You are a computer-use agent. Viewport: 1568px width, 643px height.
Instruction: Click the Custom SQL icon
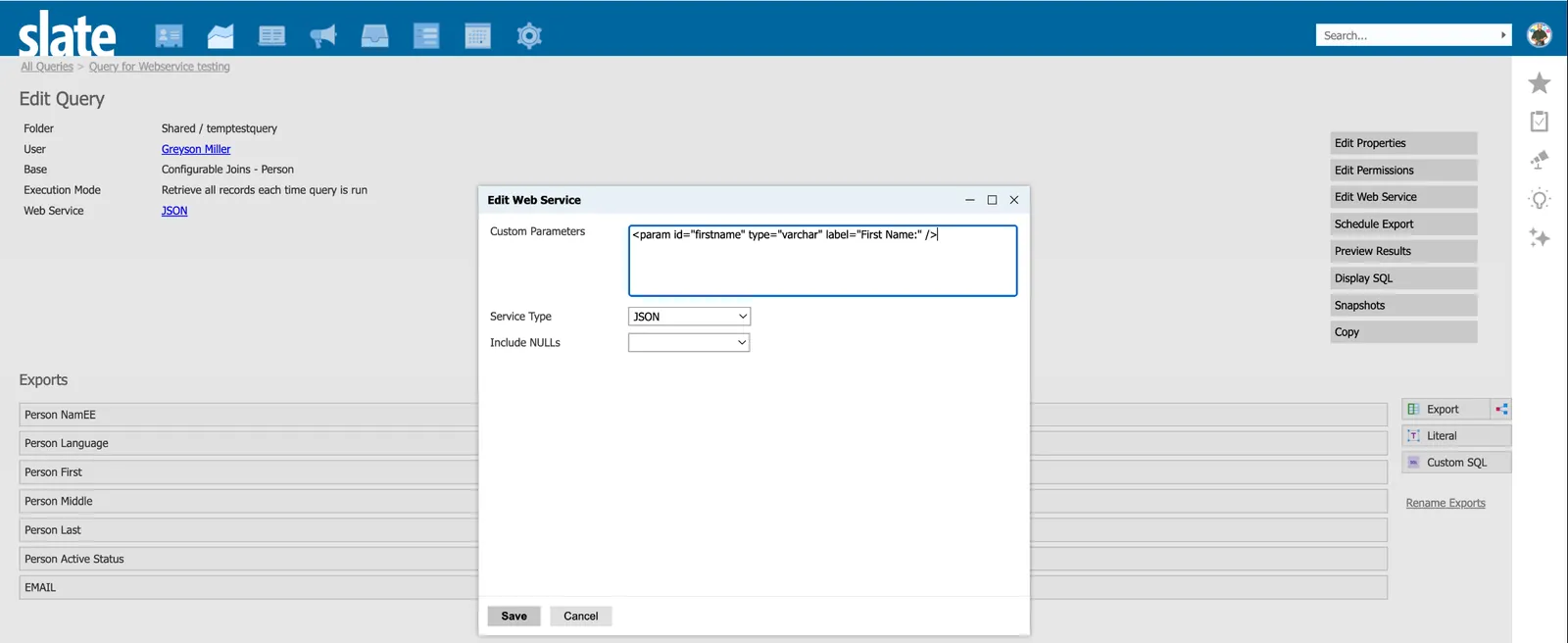(1413, 462)
